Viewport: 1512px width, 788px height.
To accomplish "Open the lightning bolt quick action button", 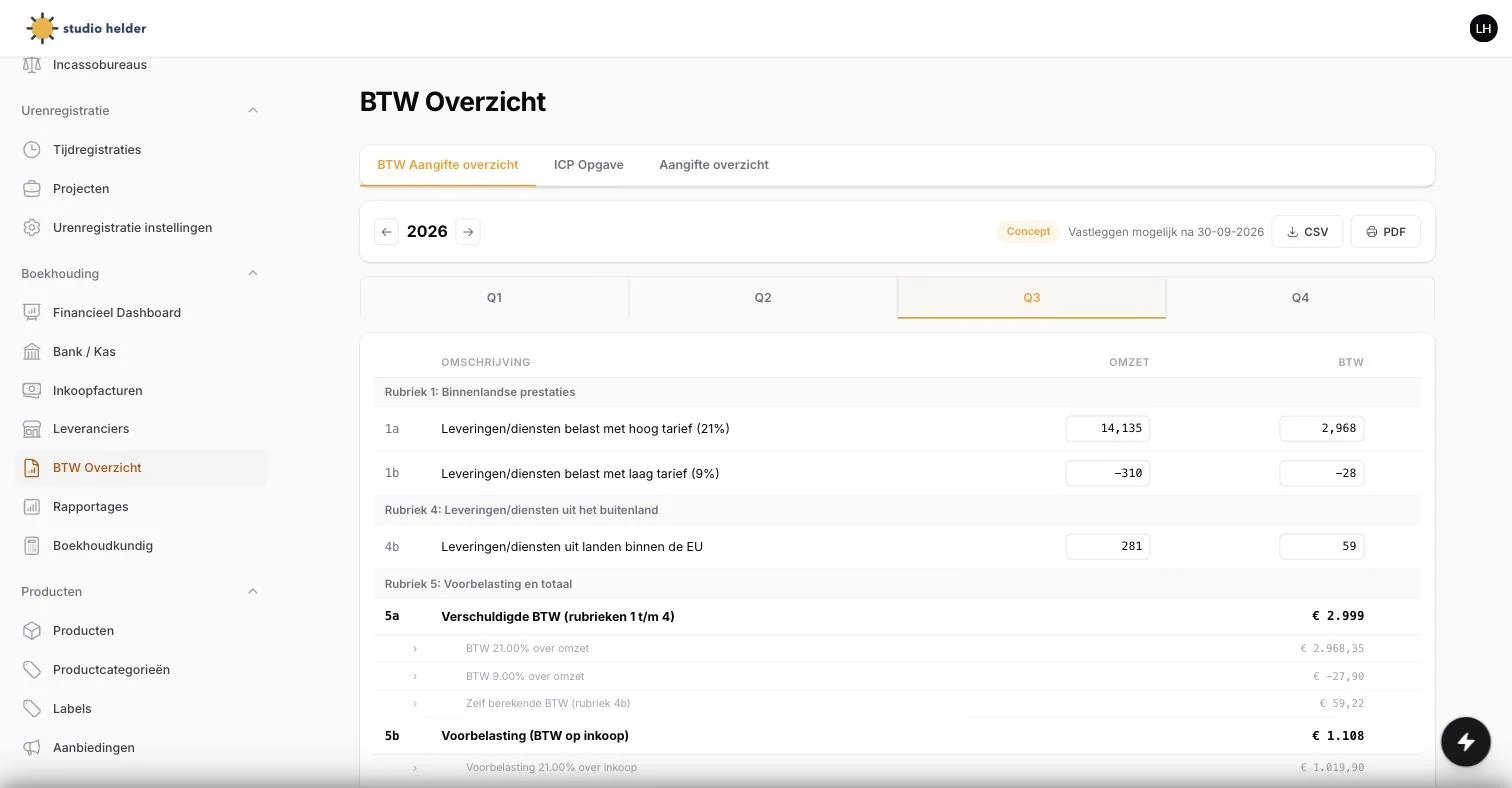I will click(1466, 742).
